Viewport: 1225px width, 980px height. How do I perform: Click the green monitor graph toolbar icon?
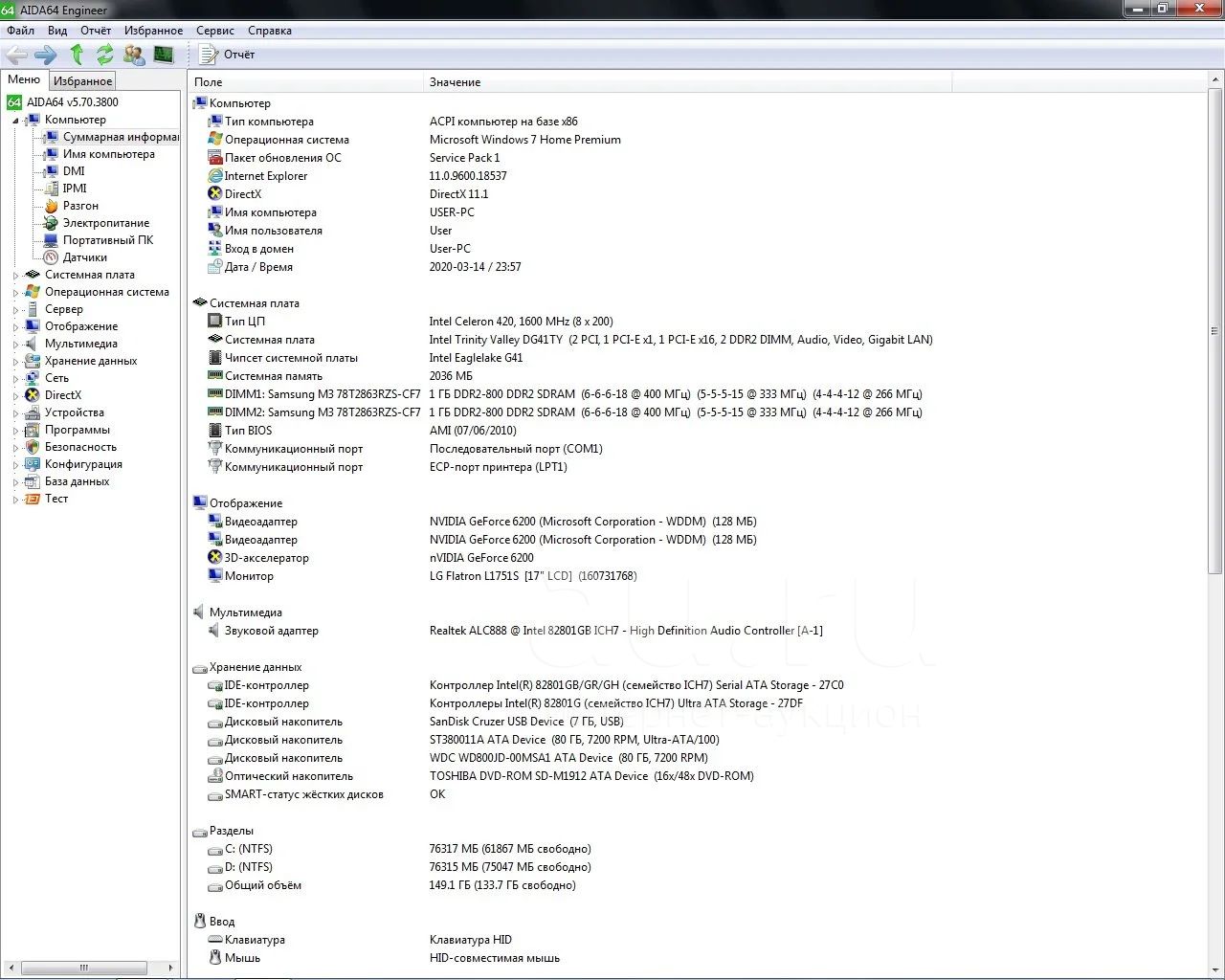click(164, 55)
